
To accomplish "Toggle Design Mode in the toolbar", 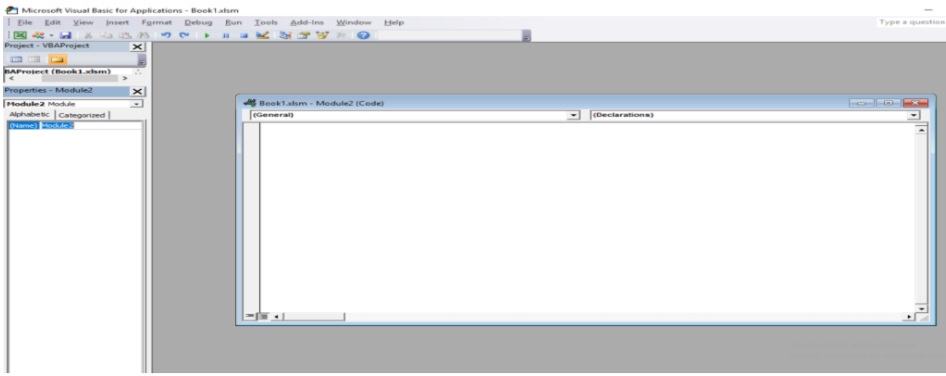I will click(x=261, y=35).
